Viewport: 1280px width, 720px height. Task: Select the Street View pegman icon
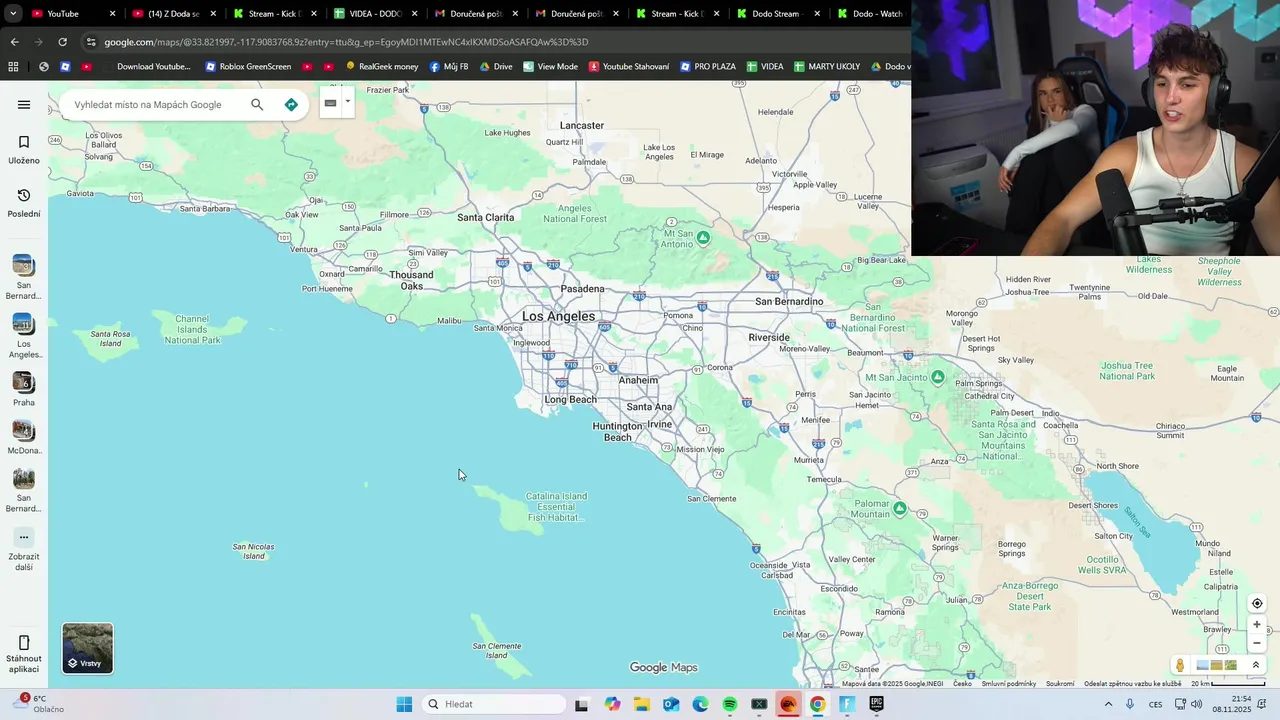1180,665
